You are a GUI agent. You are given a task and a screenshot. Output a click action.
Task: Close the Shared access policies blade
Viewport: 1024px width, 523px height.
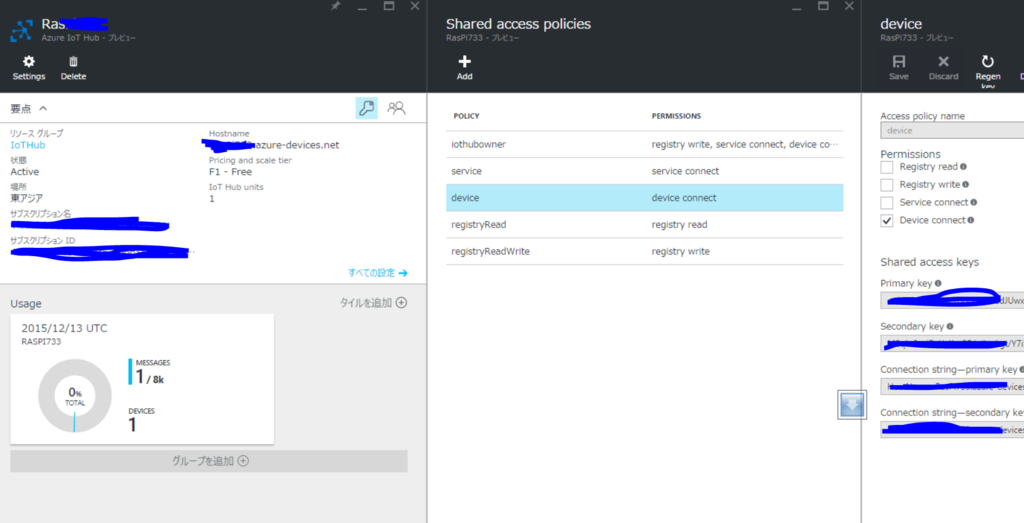[849, 6]
